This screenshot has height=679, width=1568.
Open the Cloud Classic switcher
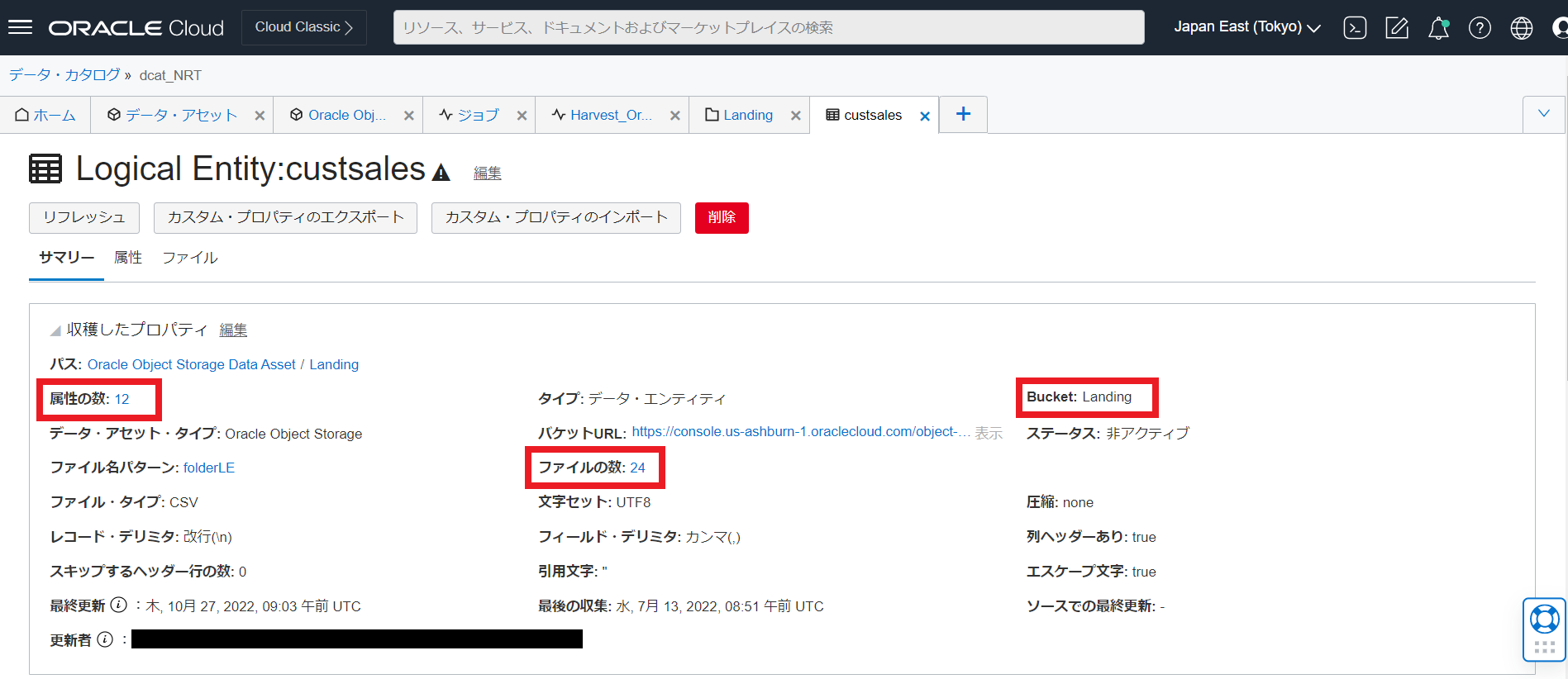click(x=303, y=27)
